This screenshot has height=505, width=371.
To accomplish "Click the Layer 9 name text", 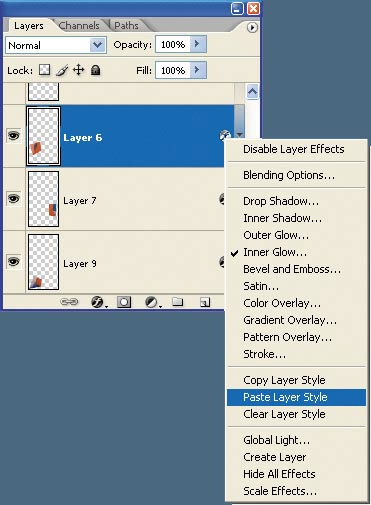I will (80, 264).
